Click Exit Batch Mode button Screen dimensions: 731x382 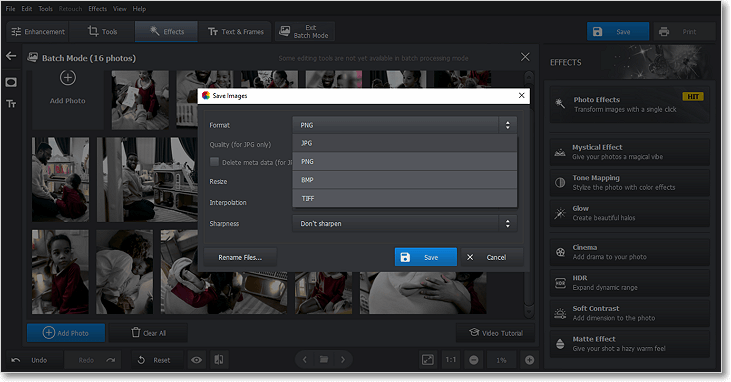[x=305, y=32]
